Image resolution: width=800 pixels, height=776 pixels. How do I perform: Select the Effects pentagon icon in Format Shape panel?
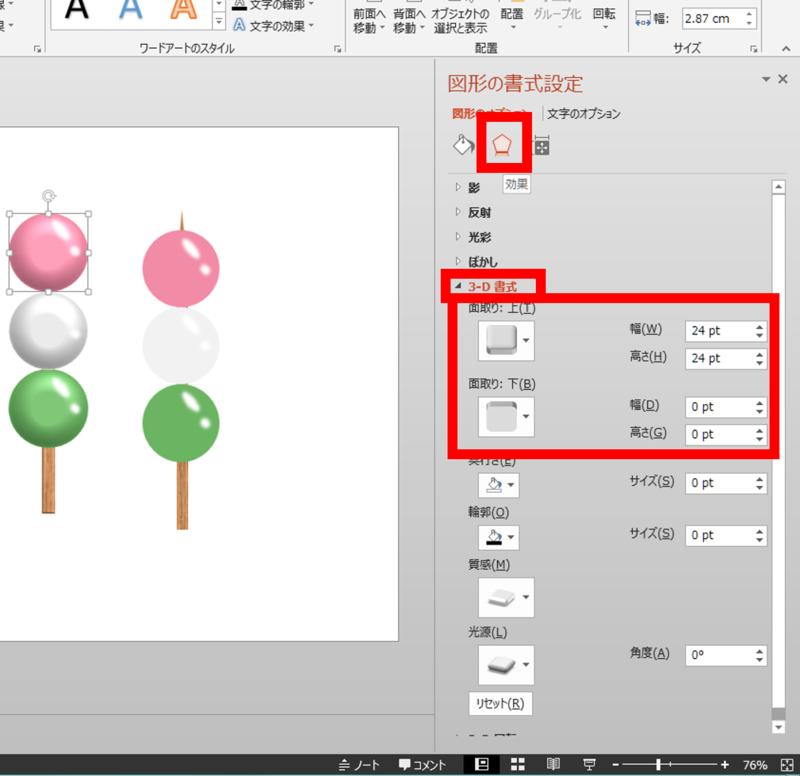click(501, 142)
